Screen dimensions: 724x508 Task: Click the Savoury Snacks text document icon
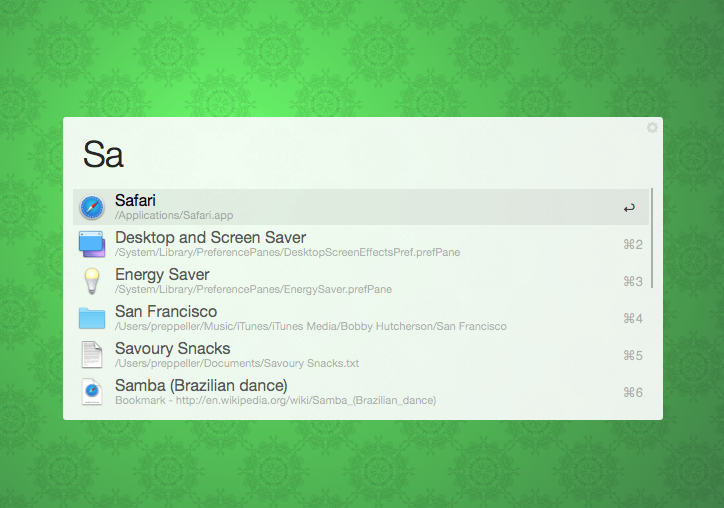tap(92, 355)
